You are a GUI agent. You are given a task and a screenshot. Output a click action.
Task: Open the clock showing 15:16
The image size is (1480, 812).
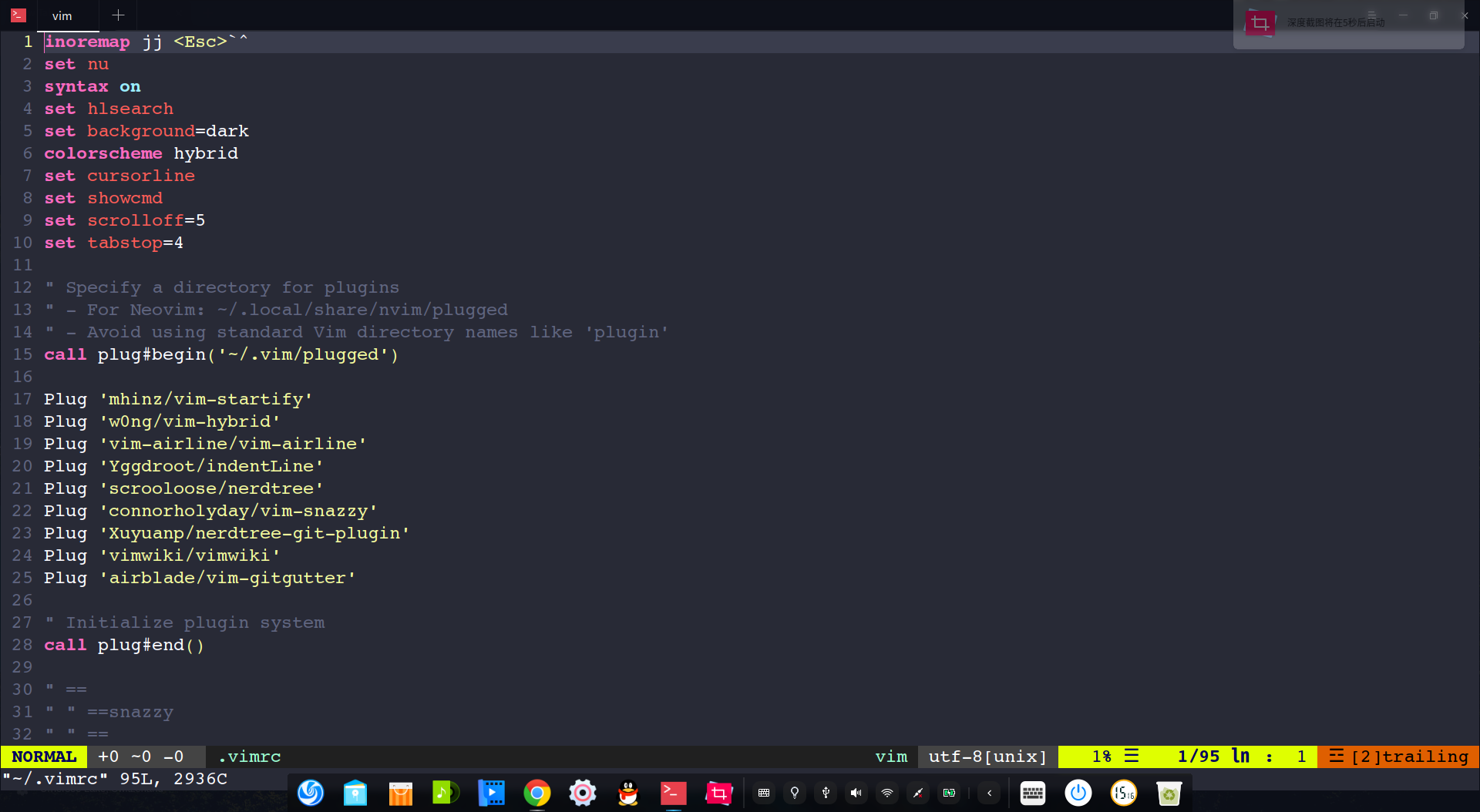point(1124,793)
